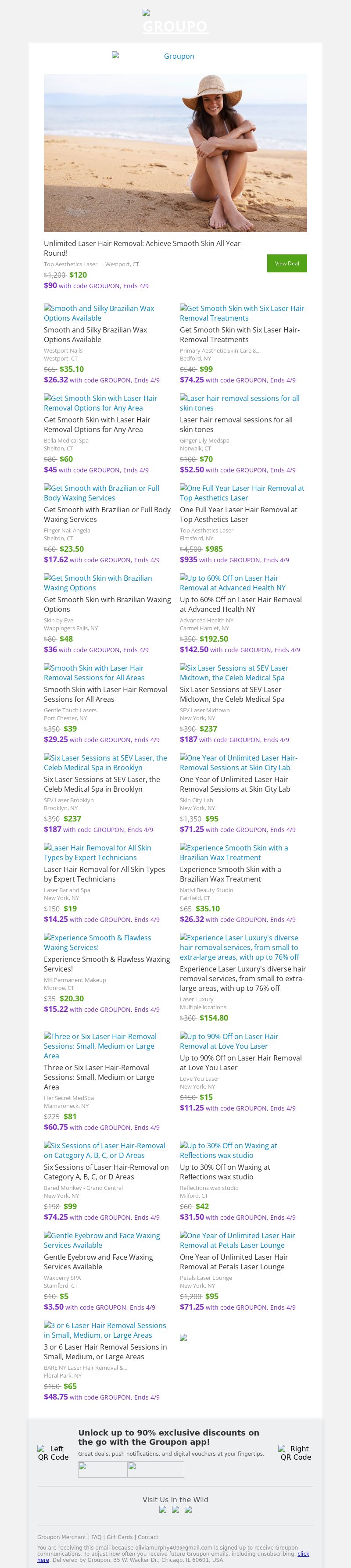Click the left app store download badge
This screenshot has height=1568, width=351.
click(102, 1469)
